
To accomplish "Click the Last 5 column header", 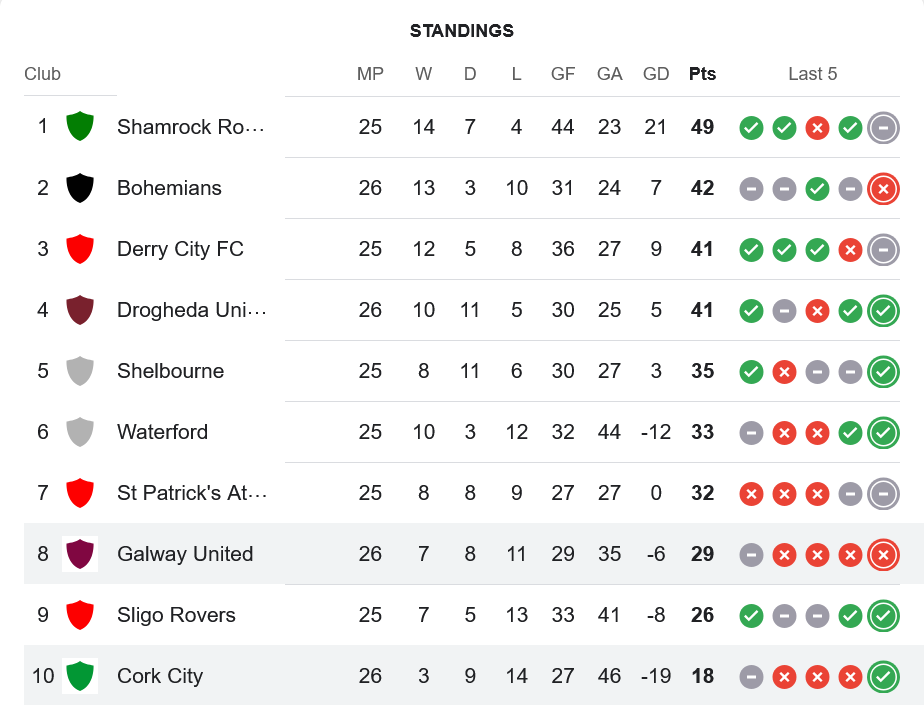I will [x=812, y=74].
